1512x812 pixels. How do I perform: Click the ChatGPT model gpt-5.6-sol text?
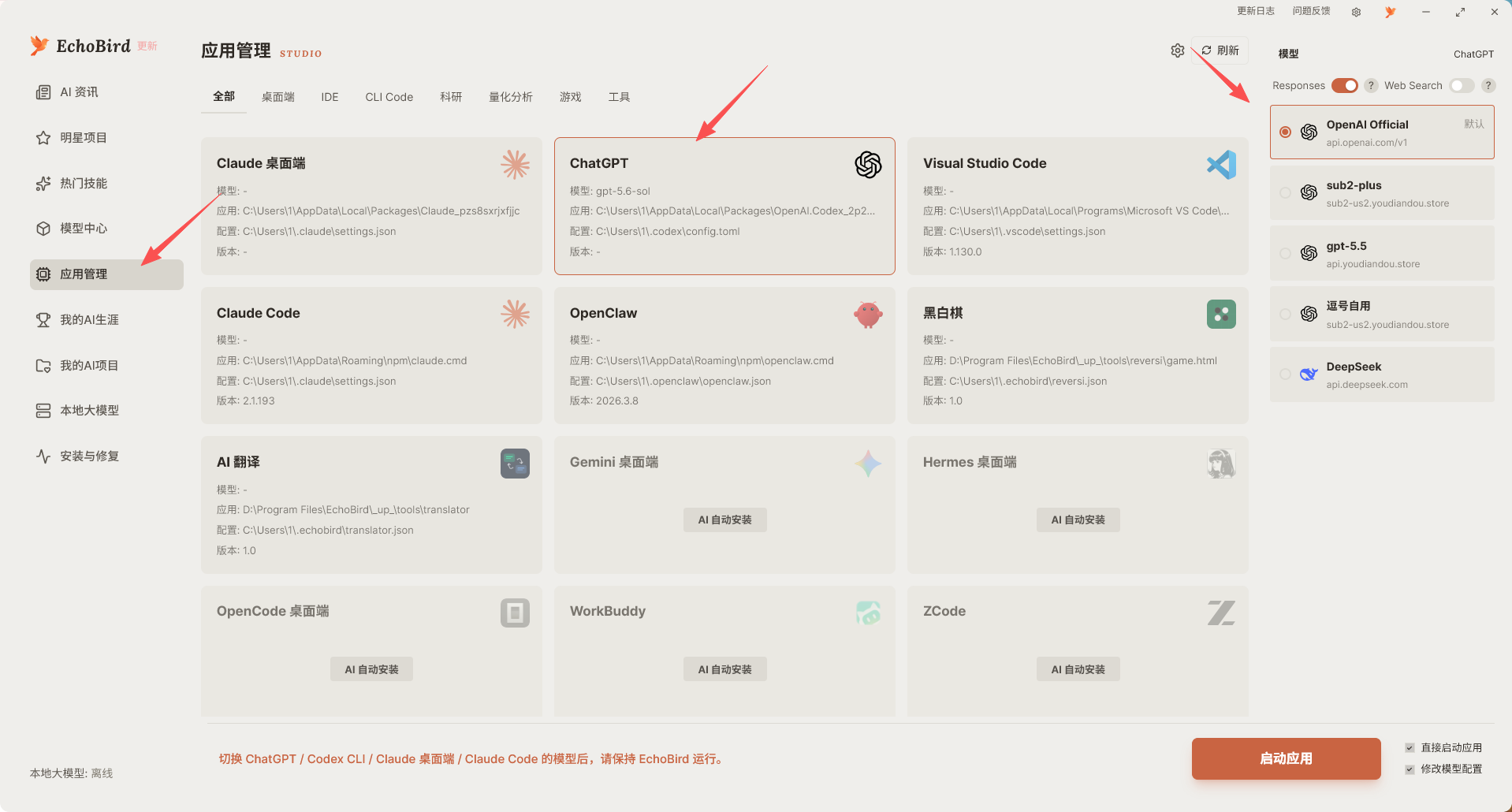click(623, 191)
